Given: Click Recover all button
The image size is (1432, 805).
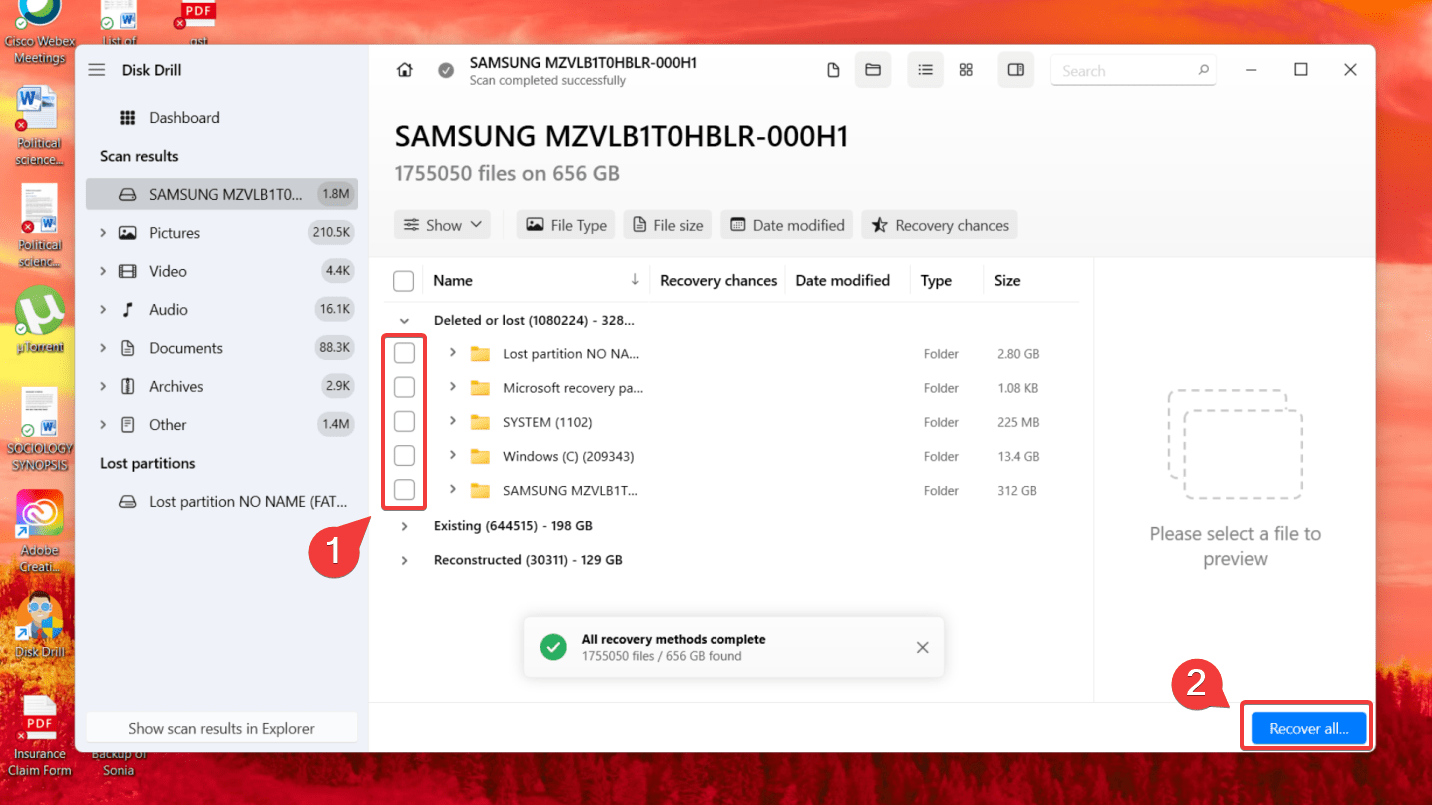Looking at the screenshot, I should click(1308, 728).
